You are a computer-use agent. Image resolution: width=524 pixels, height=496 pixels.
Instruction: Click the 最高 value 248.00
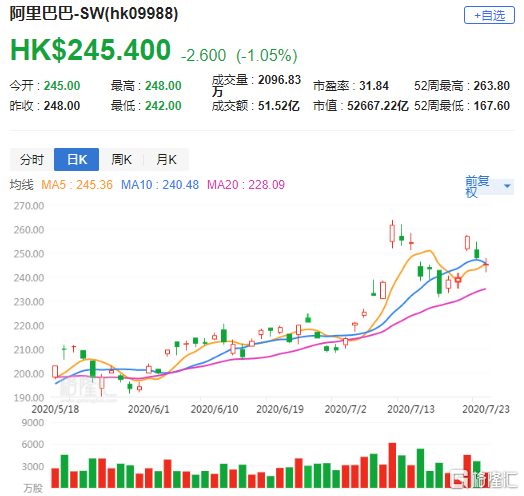coord(163,86)
